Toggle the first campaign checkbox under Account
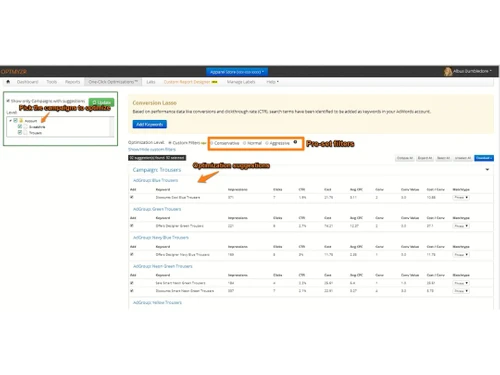The height and width of the screenshot is (375, 500). click(x=20, y=126)
